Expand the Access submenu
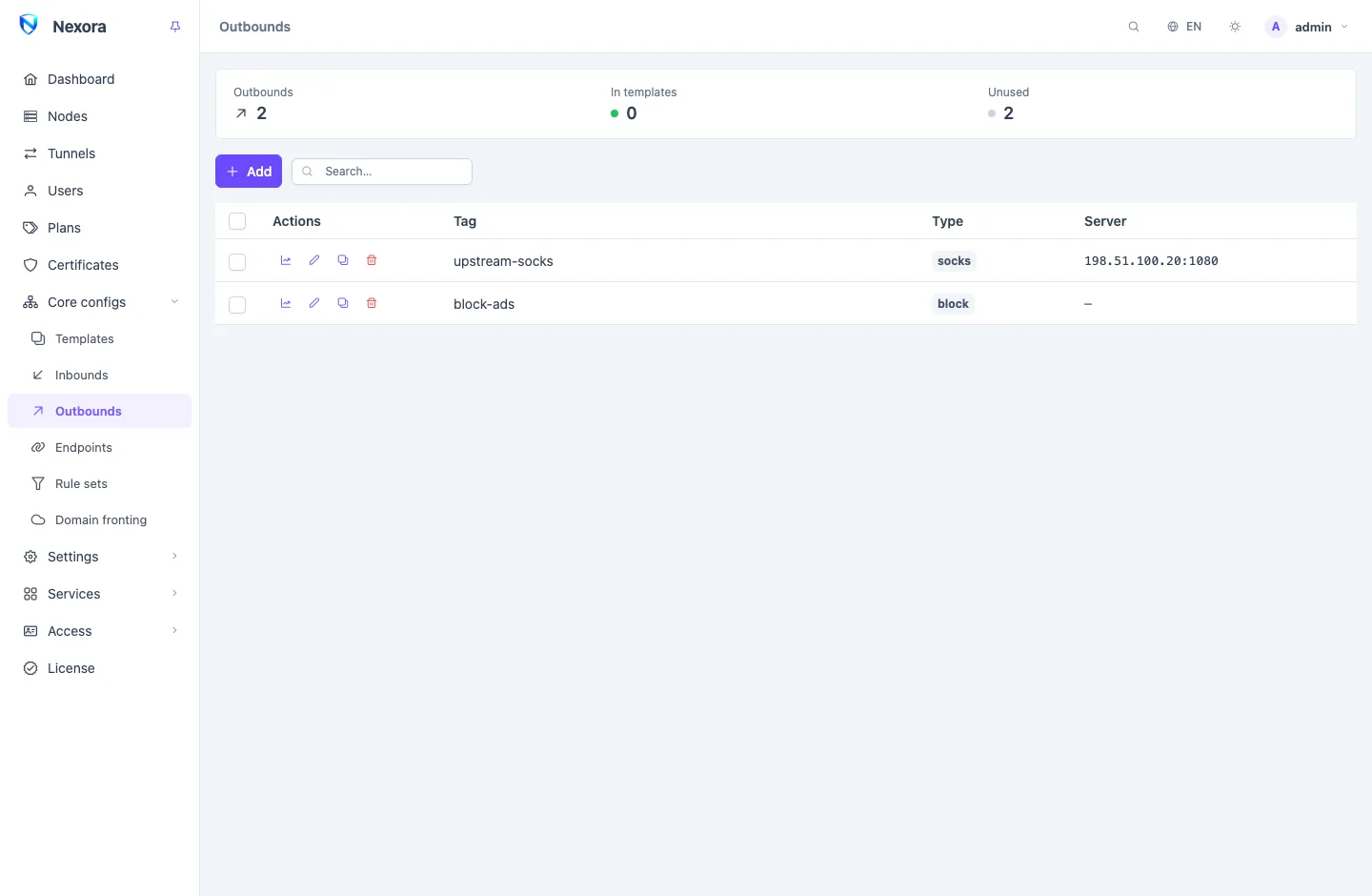 (100, 631)
